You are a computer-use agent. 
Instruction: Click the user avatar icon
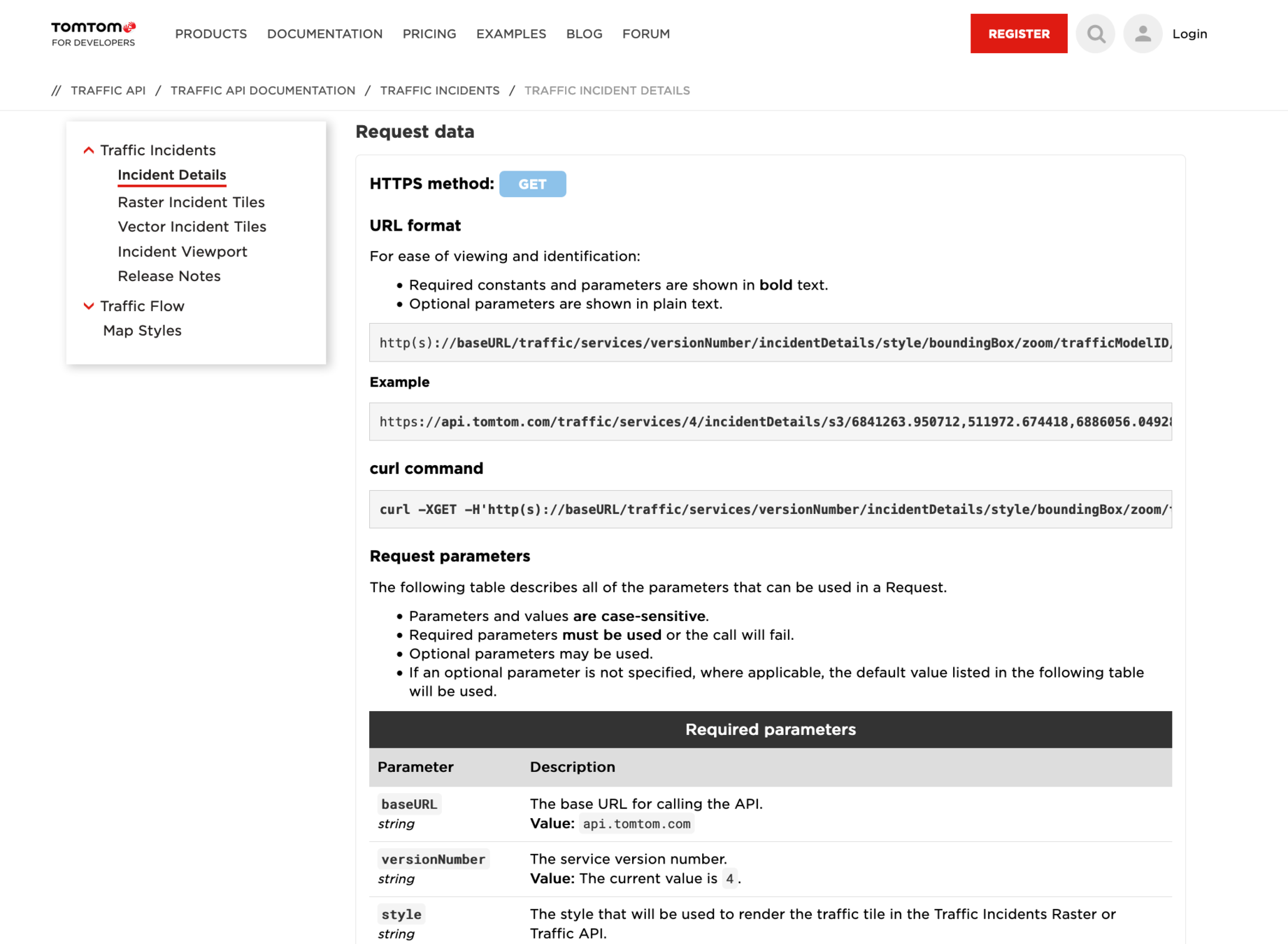click(1143, 34)
